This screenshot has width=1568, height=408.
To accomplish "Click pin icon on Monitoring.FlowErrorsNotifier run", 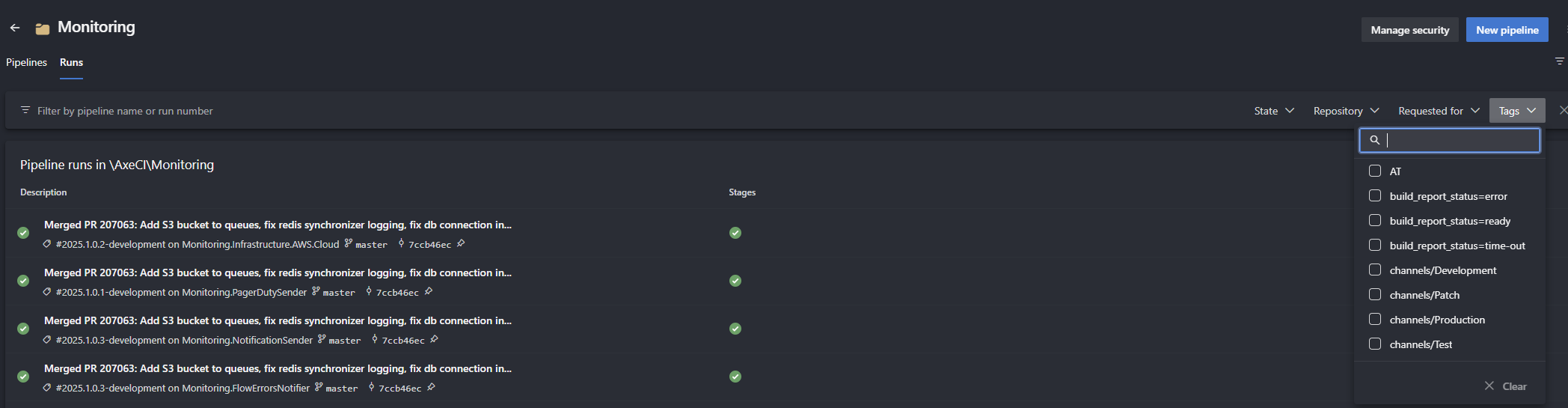I will 431,387.
